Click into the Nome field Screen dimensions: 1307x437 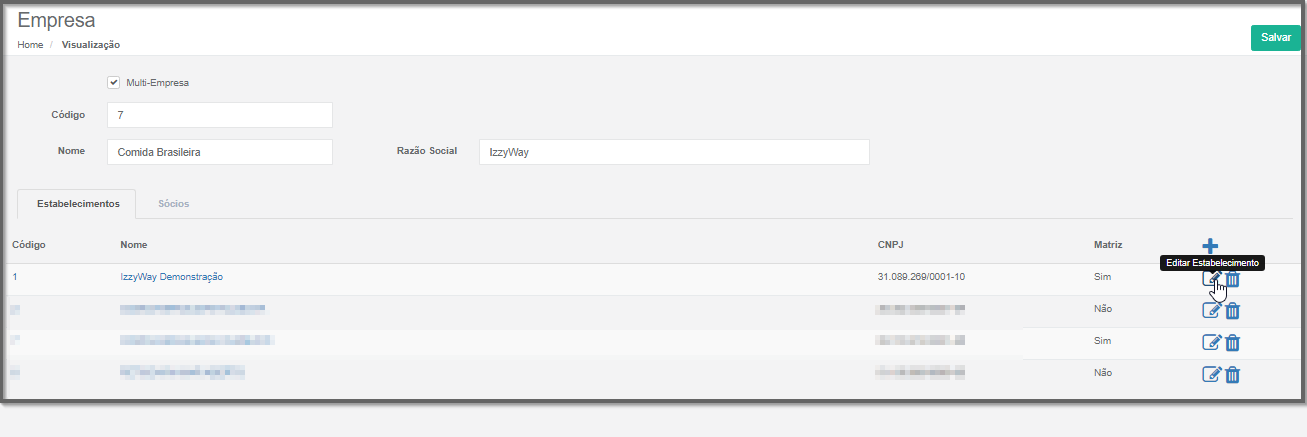click(x=219, y=152)
